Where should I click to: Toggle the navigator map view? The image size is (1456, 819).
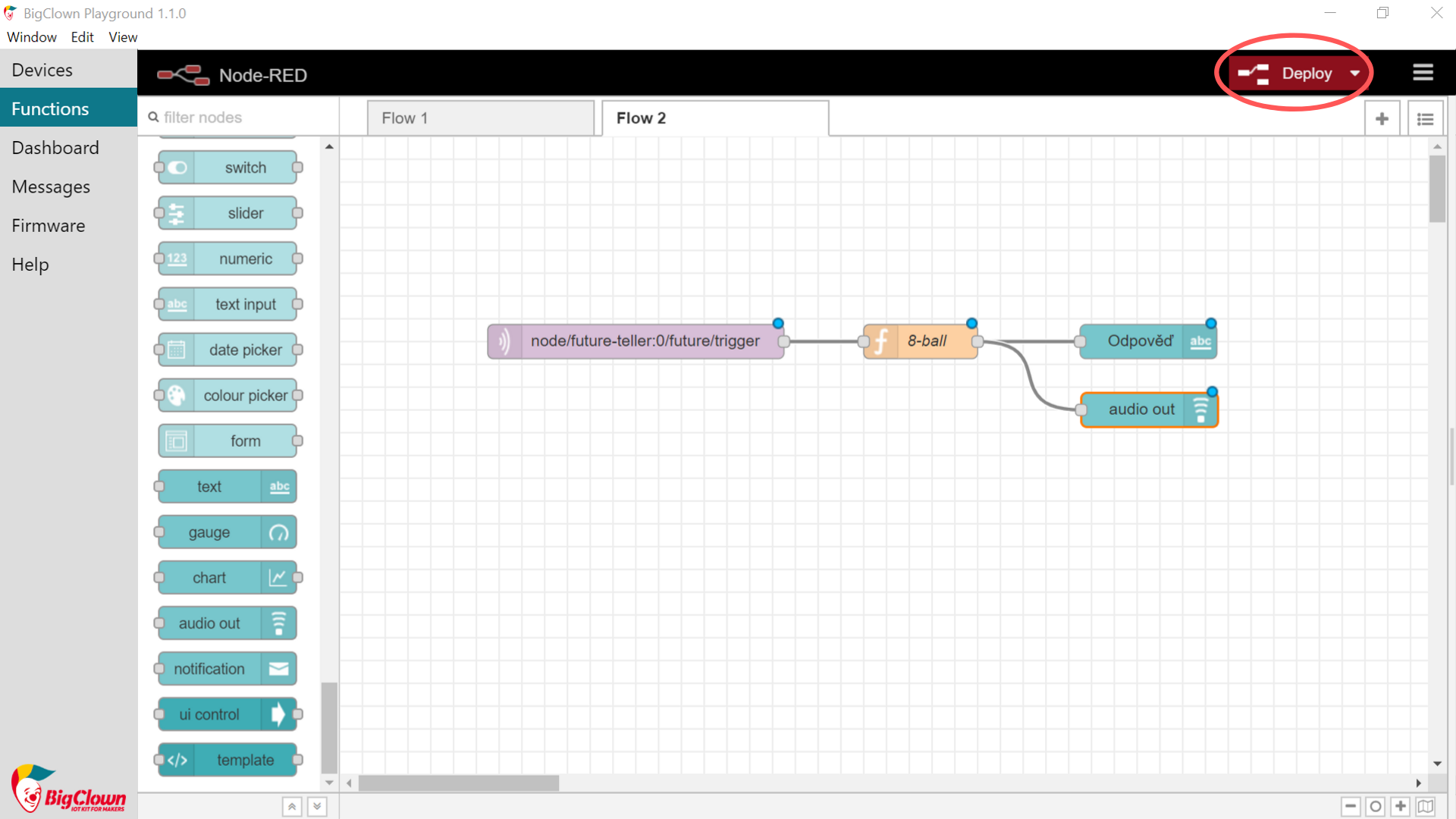(1426, 807)
